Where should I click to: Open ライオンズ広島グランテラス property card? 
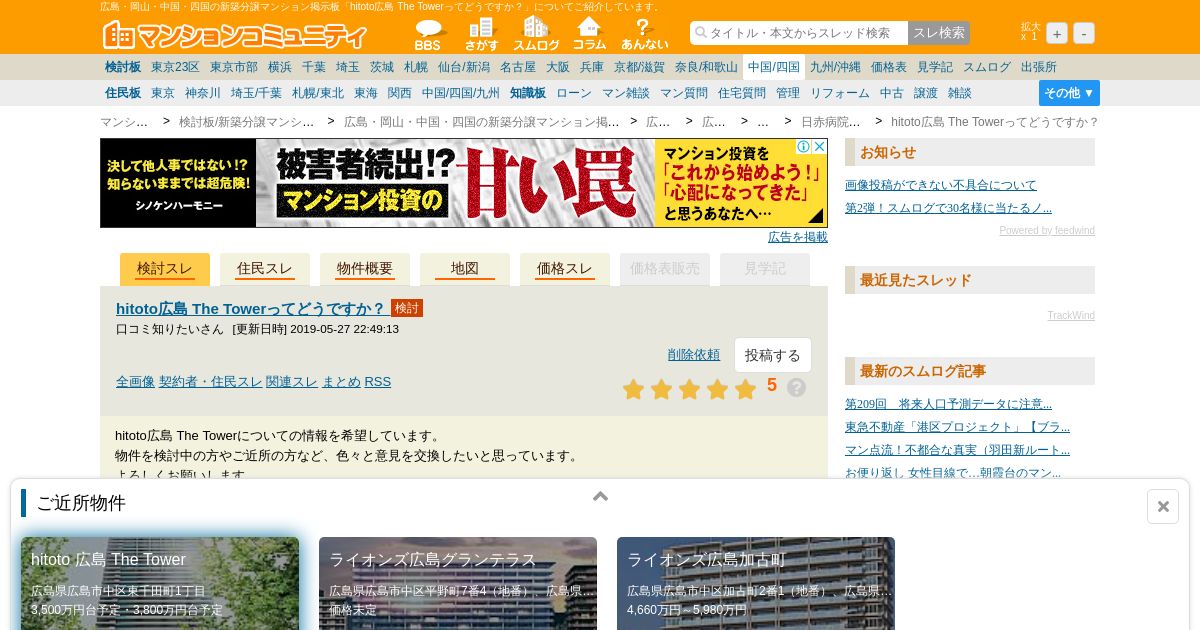pos(458,583)
